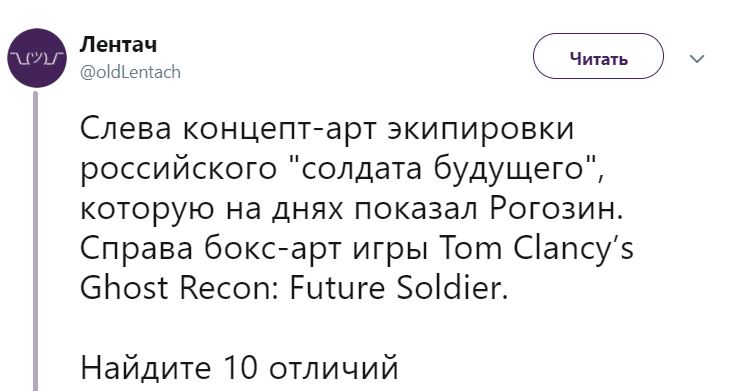Click the line "Найдите 10 отличий"
This screenshot has height=391, width=731.
(x=239, y=368)
